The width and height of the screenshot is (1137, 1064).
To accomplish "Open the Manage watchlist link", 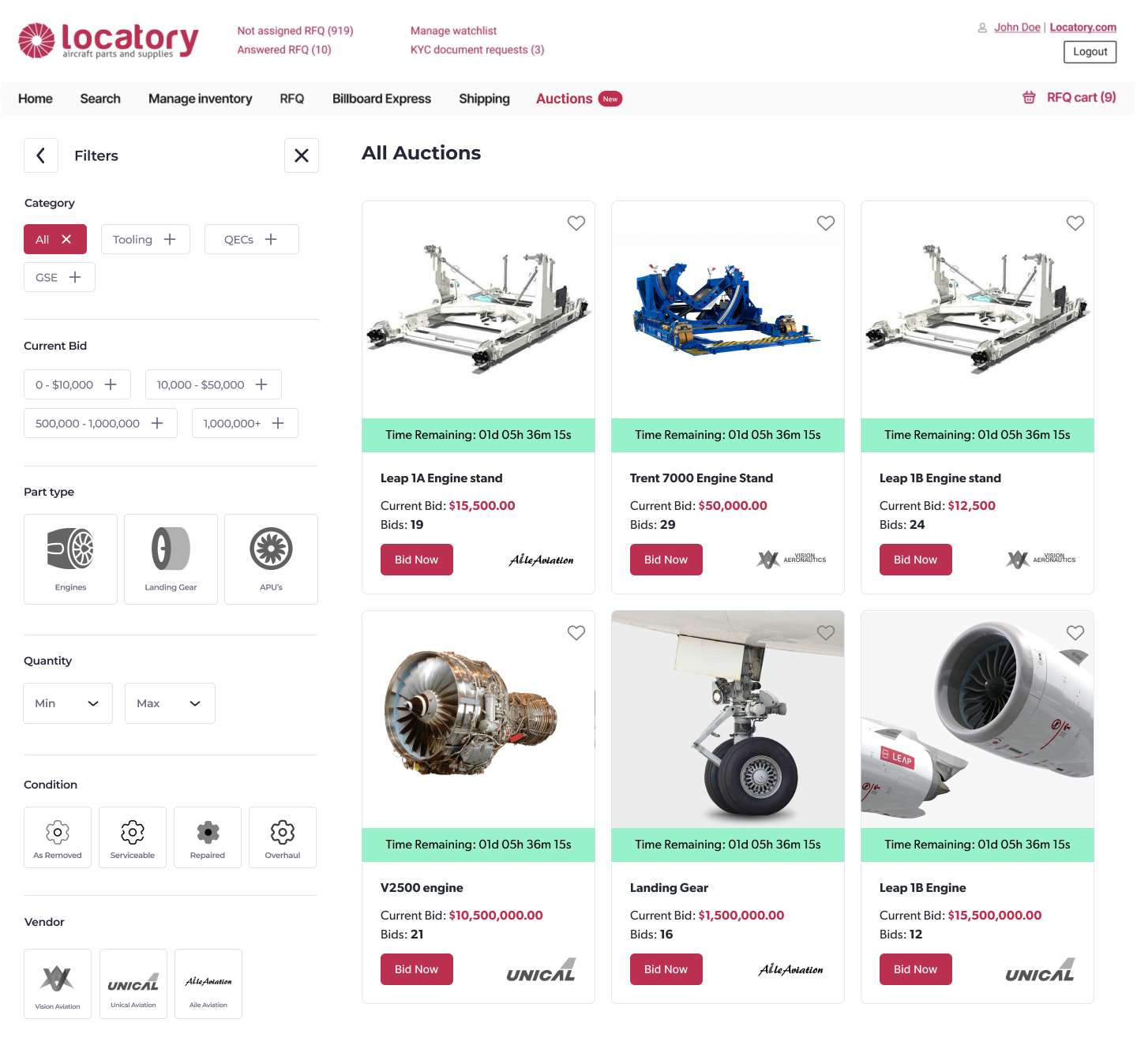I will (x=453, y=31).
